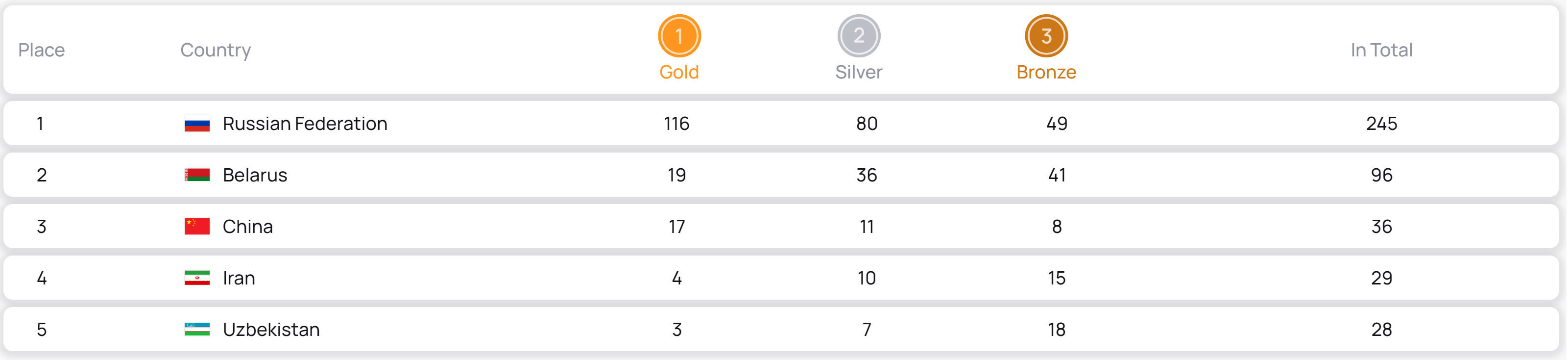Open the Russian Federation country name

pyautogui.click(x=305, y=124)
